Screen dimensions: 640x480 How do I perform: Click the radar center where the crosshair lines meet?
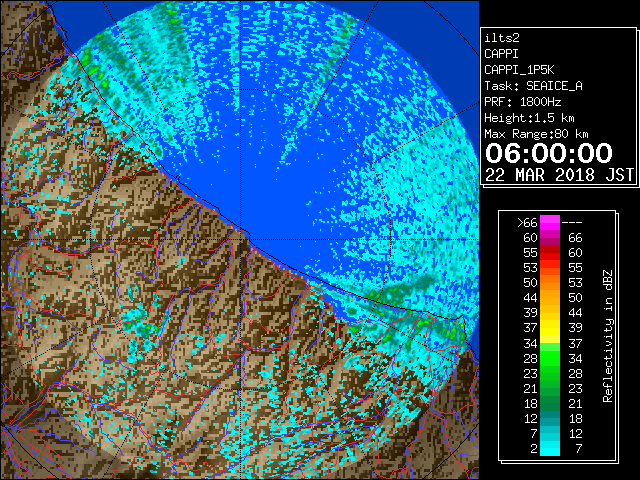point(240,240)
